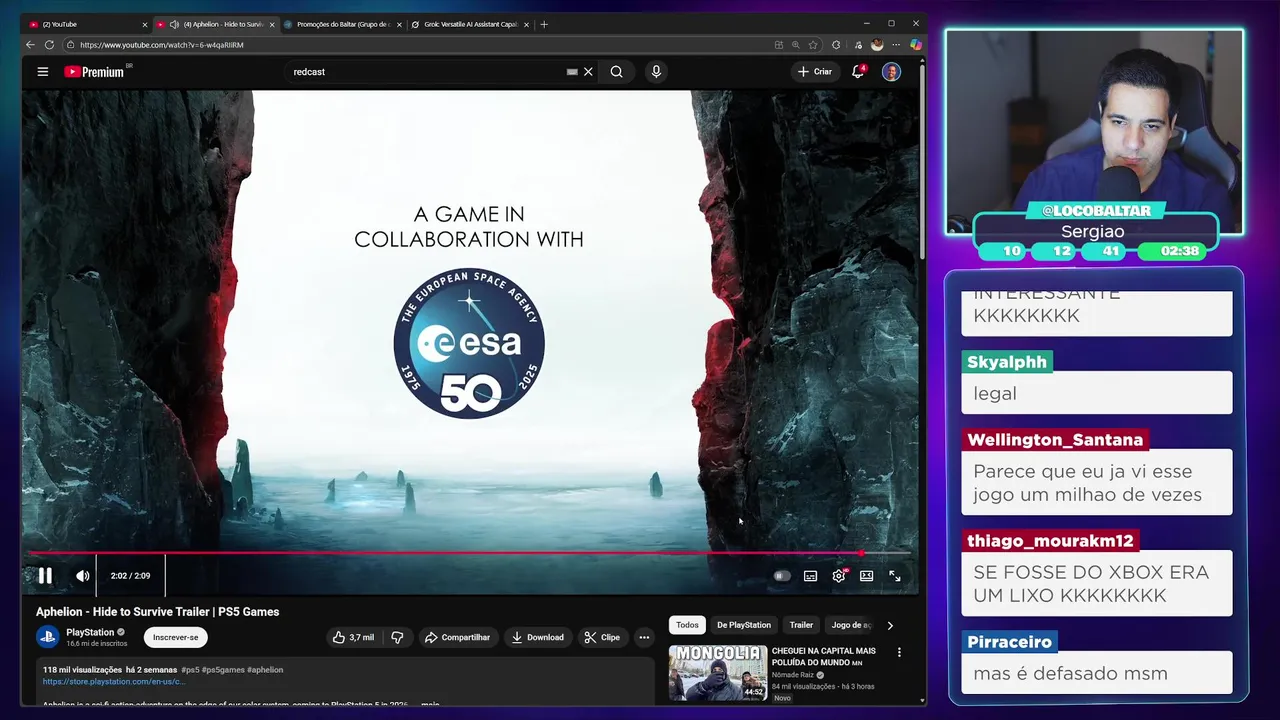Pause the Aphelion trailer video

click(45, 576)
